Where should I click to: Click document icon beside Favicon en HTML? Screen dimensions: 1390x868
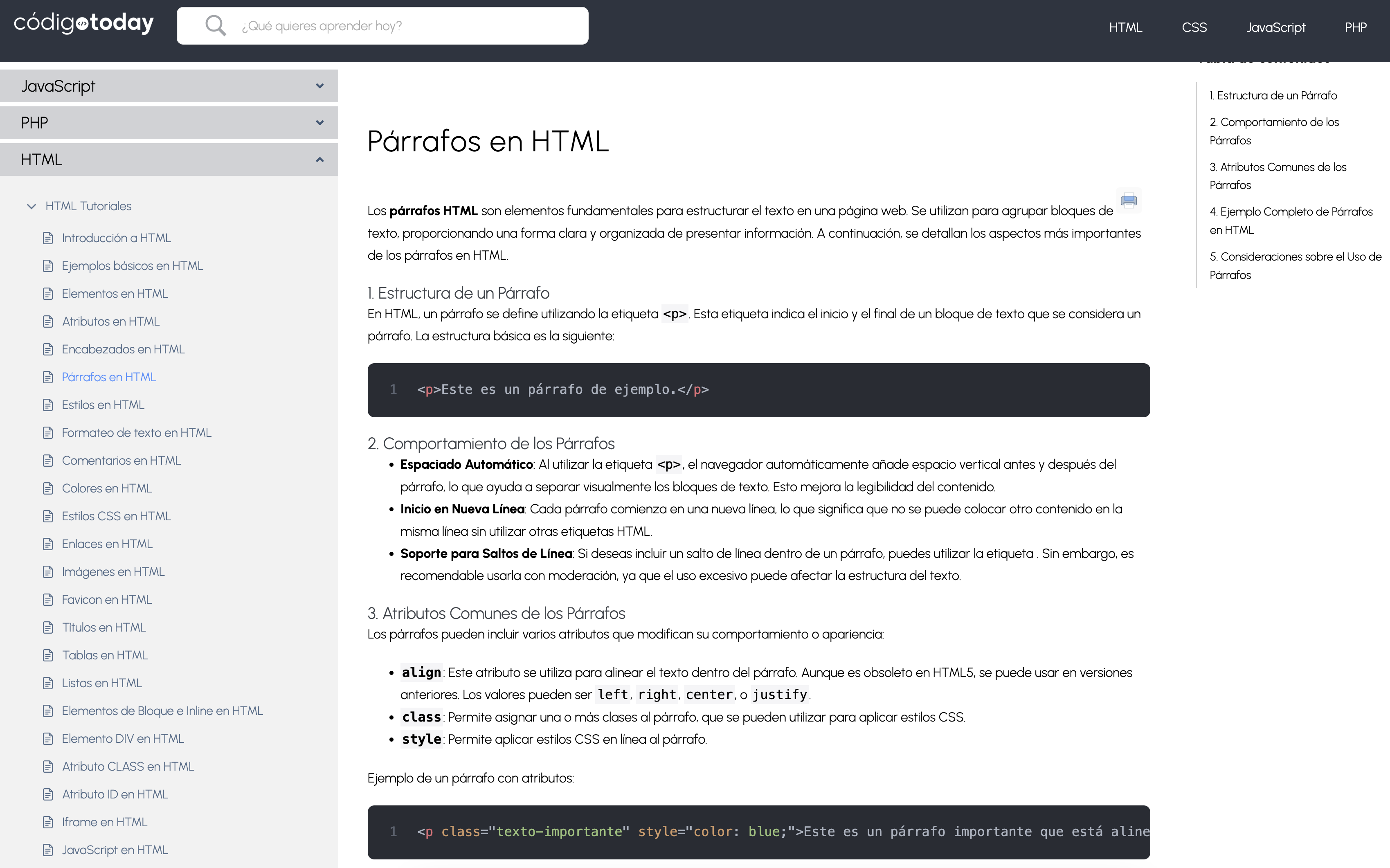pyautogui.click(x=48, y=600)
